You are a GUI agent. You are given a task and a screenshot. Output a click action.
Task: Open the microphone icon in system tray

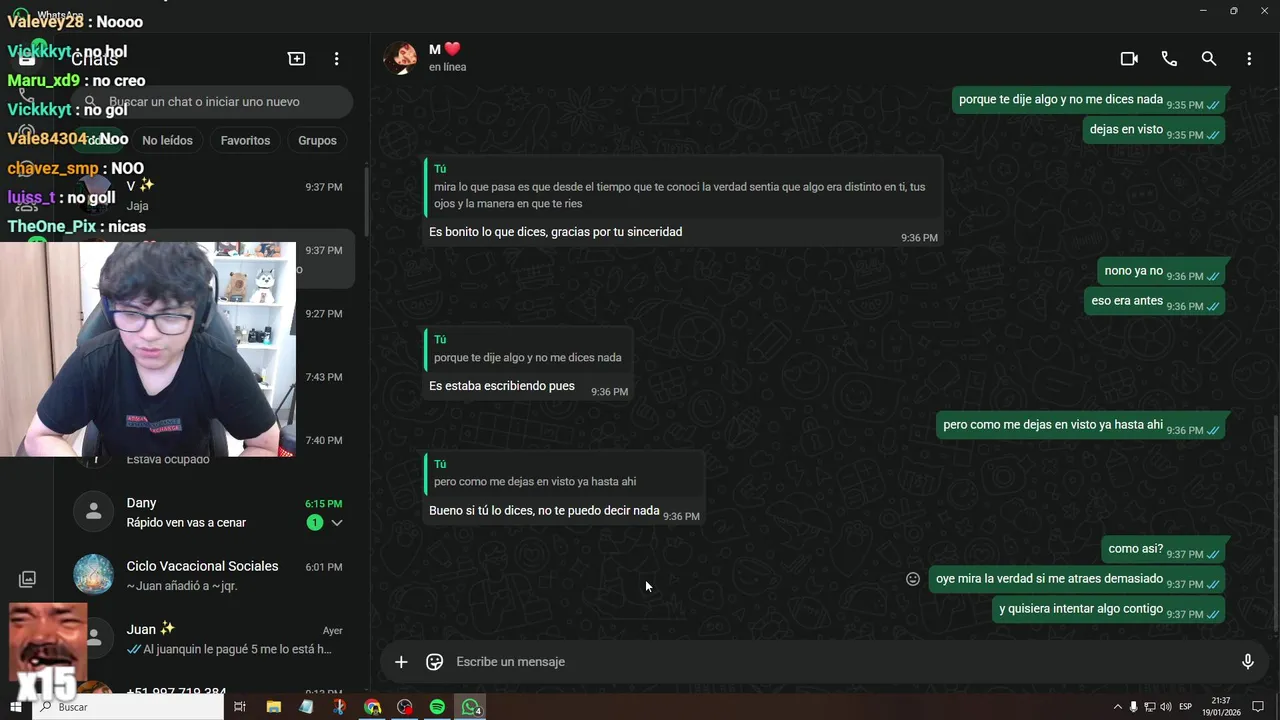(1133, 707)
